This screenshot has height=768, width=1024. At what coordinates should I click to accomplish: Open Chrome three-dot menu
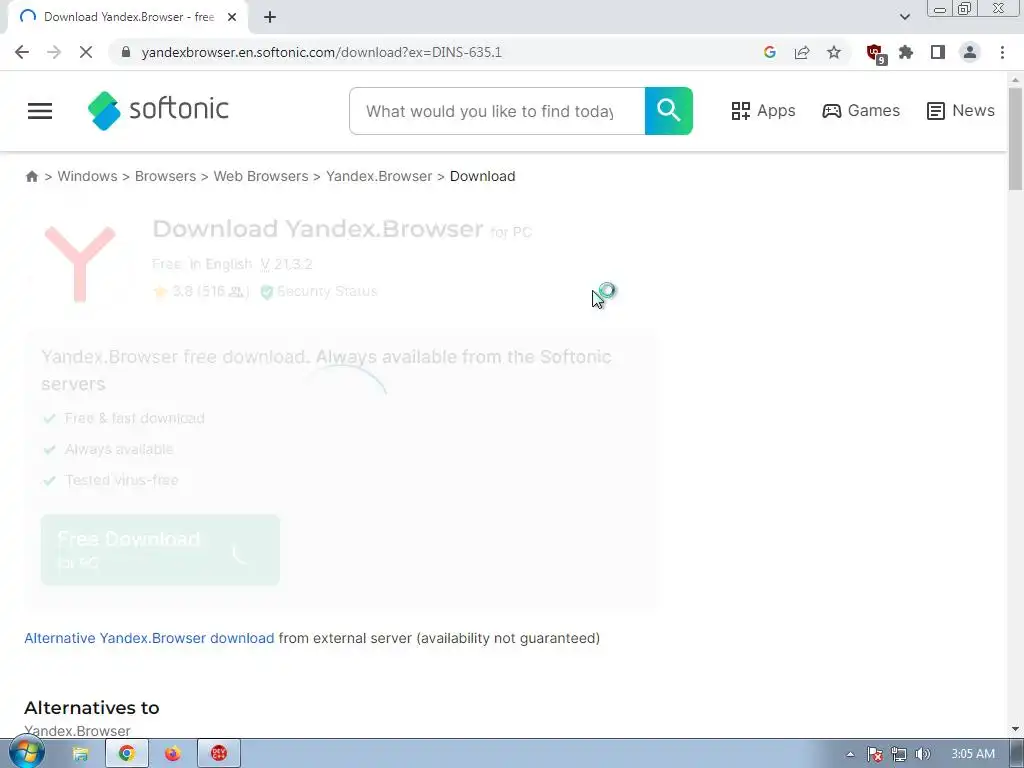tap(1002, 52)
